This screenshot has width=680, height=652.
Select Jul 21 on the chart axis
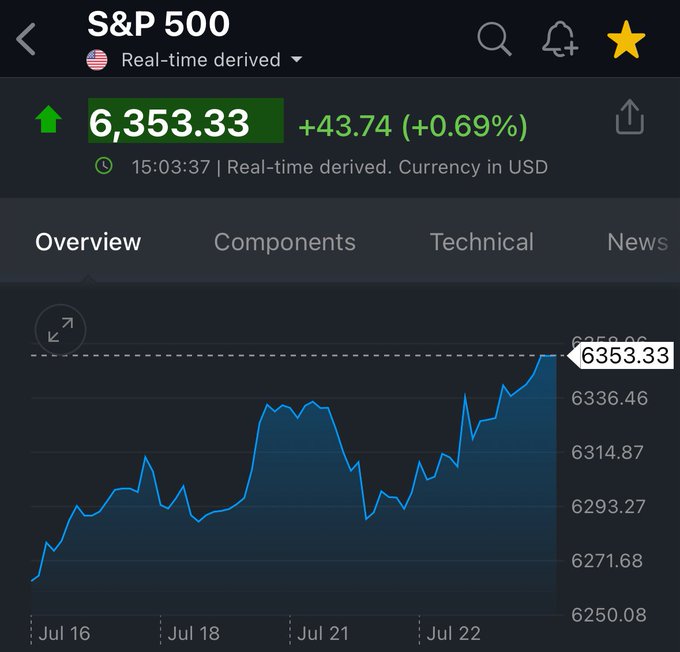(323, 633)
